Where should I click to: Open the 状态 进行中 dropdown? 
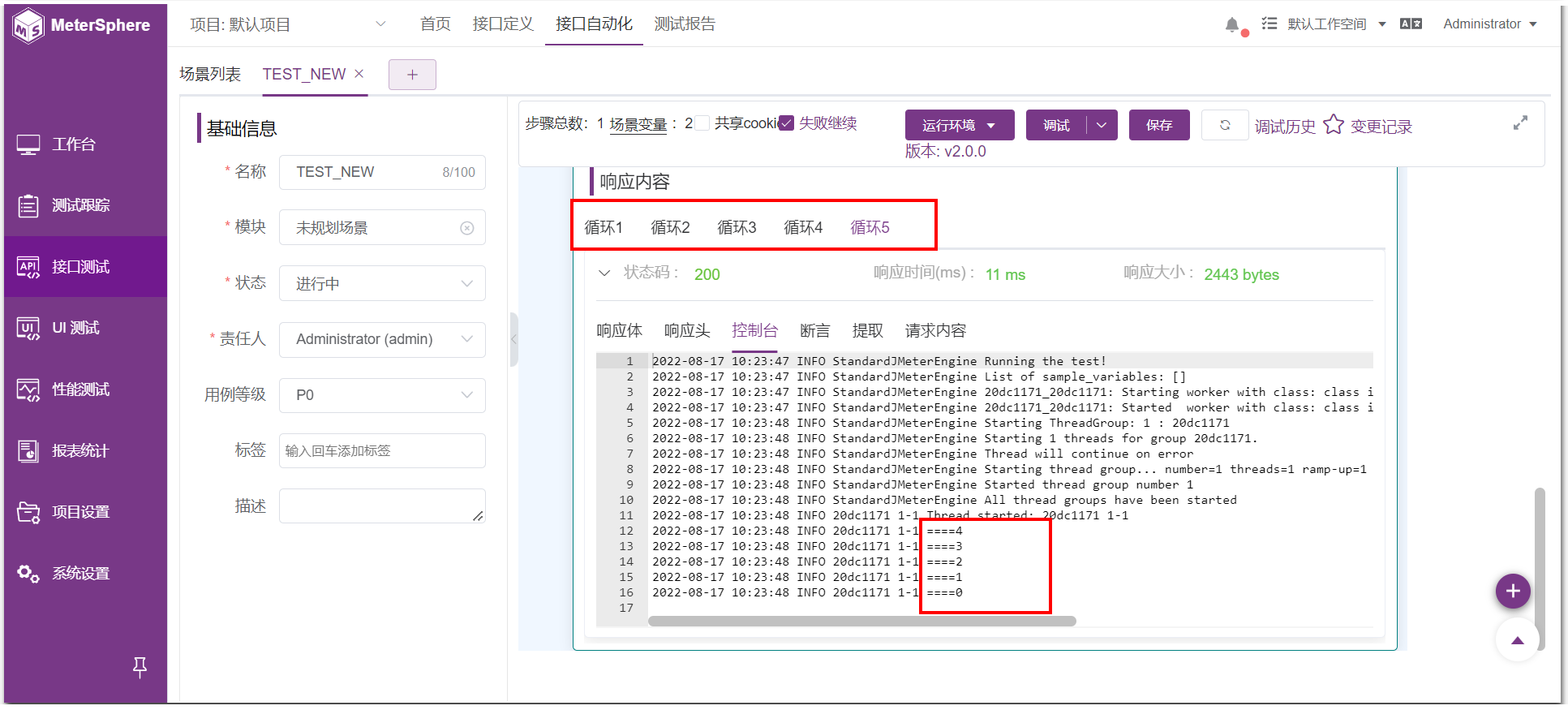tap(382, 283)
